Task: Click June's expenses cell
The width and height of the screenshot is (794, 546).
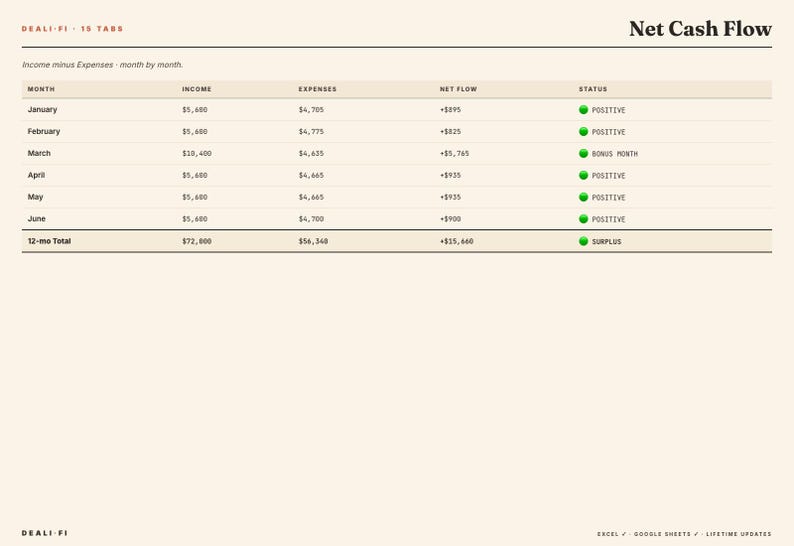Action: pyautogui.click(x=311, y=219)
